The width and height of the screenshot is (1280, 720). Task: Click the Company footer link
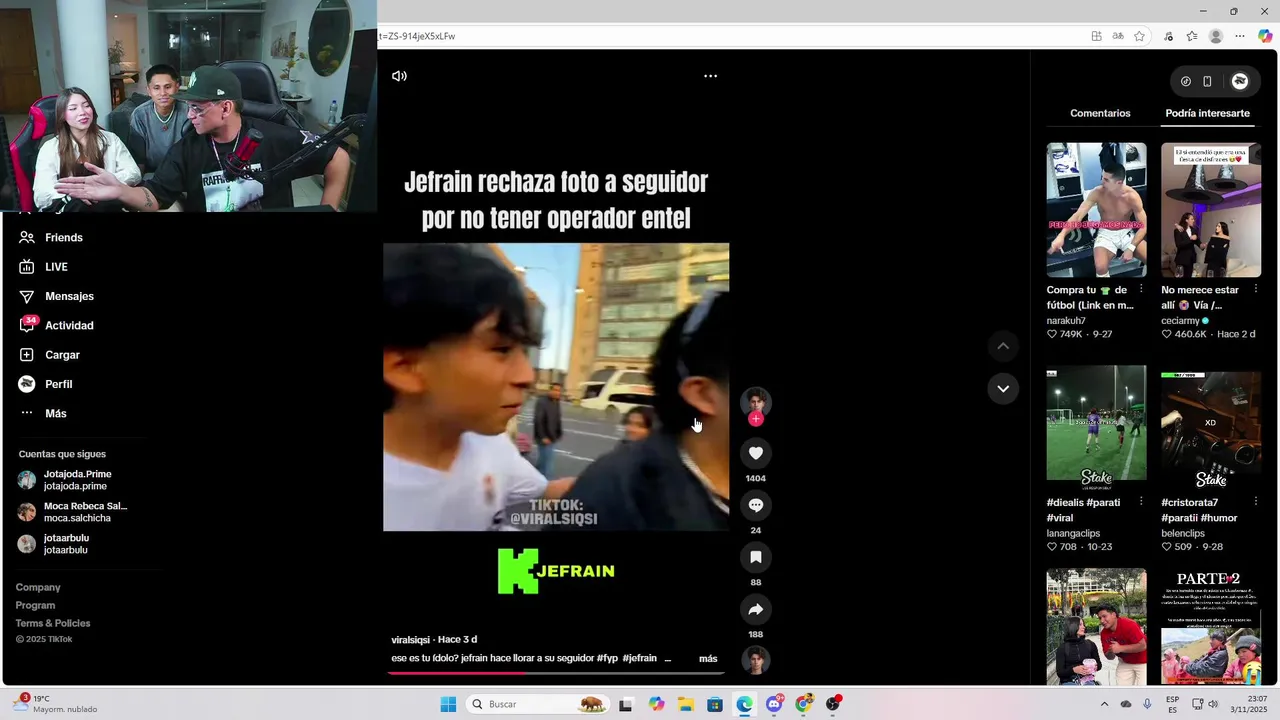point(38,587)
